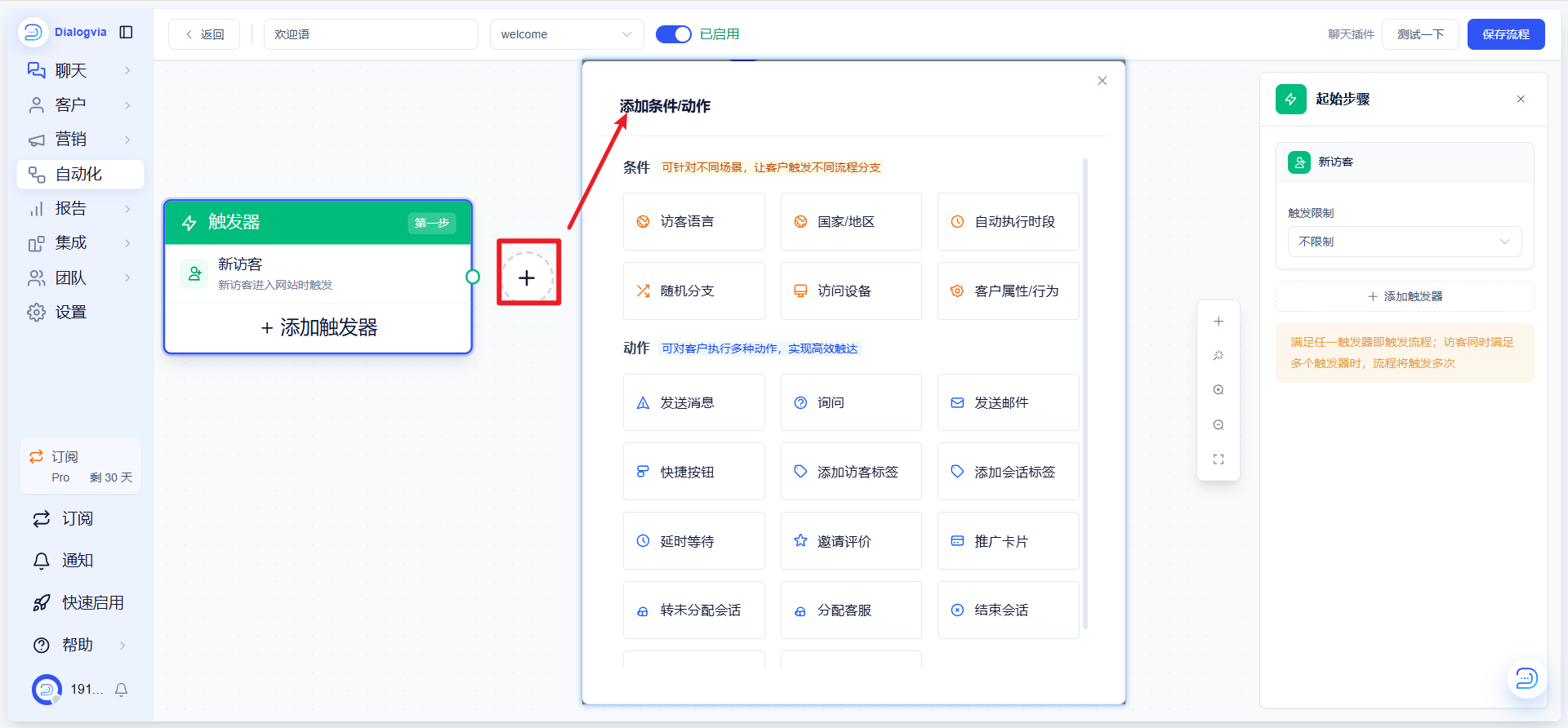Open the 报告 menu item

[x=80, y=209]
